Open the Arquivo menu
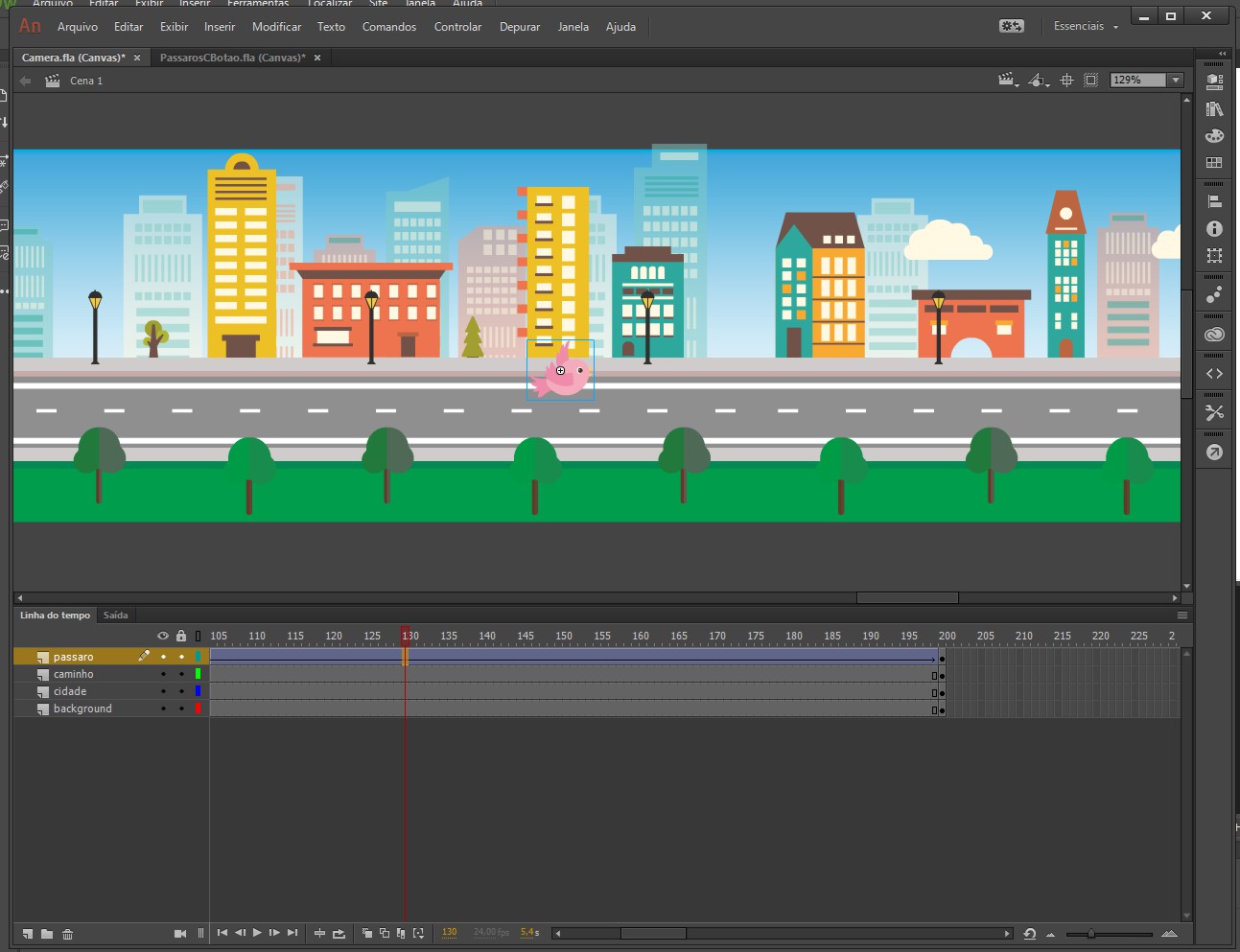This screenshot has width=1240, height=952. pyautogui.click(x=78, y=26)
